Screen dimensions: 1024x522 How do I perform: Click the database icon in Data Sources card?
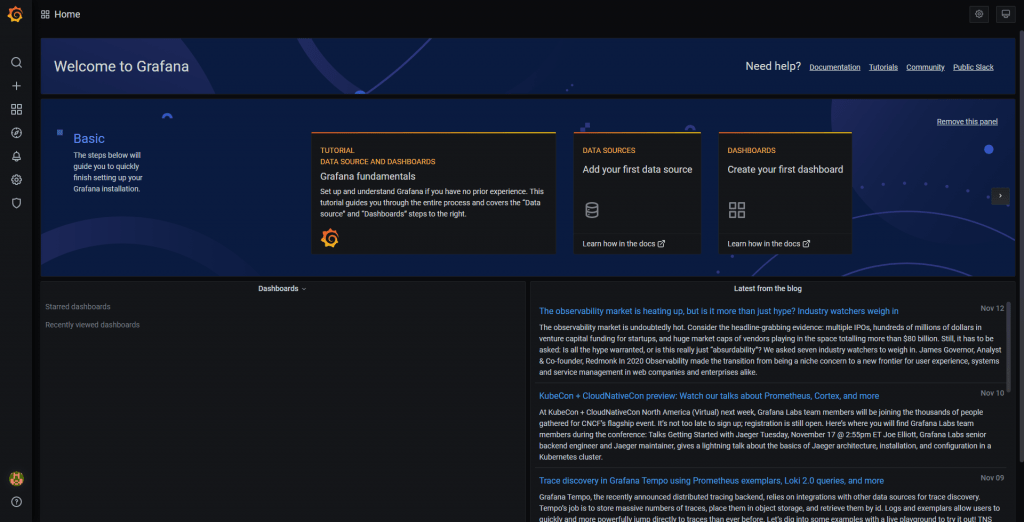592,210
